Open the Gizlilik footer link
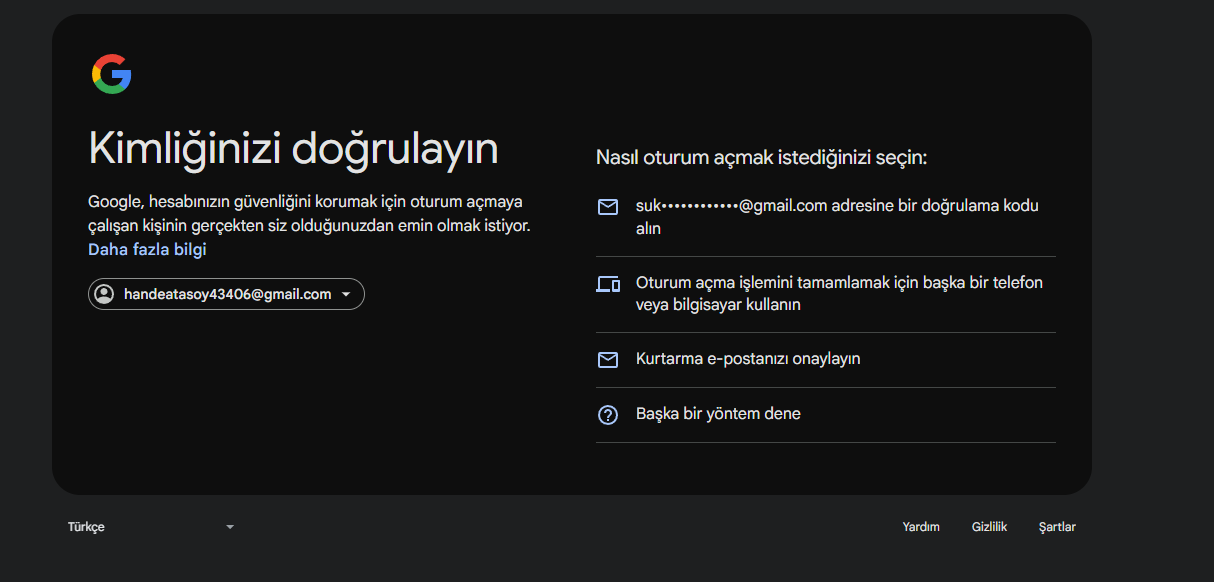The image size is (1214, 582). tap(989, 527)
